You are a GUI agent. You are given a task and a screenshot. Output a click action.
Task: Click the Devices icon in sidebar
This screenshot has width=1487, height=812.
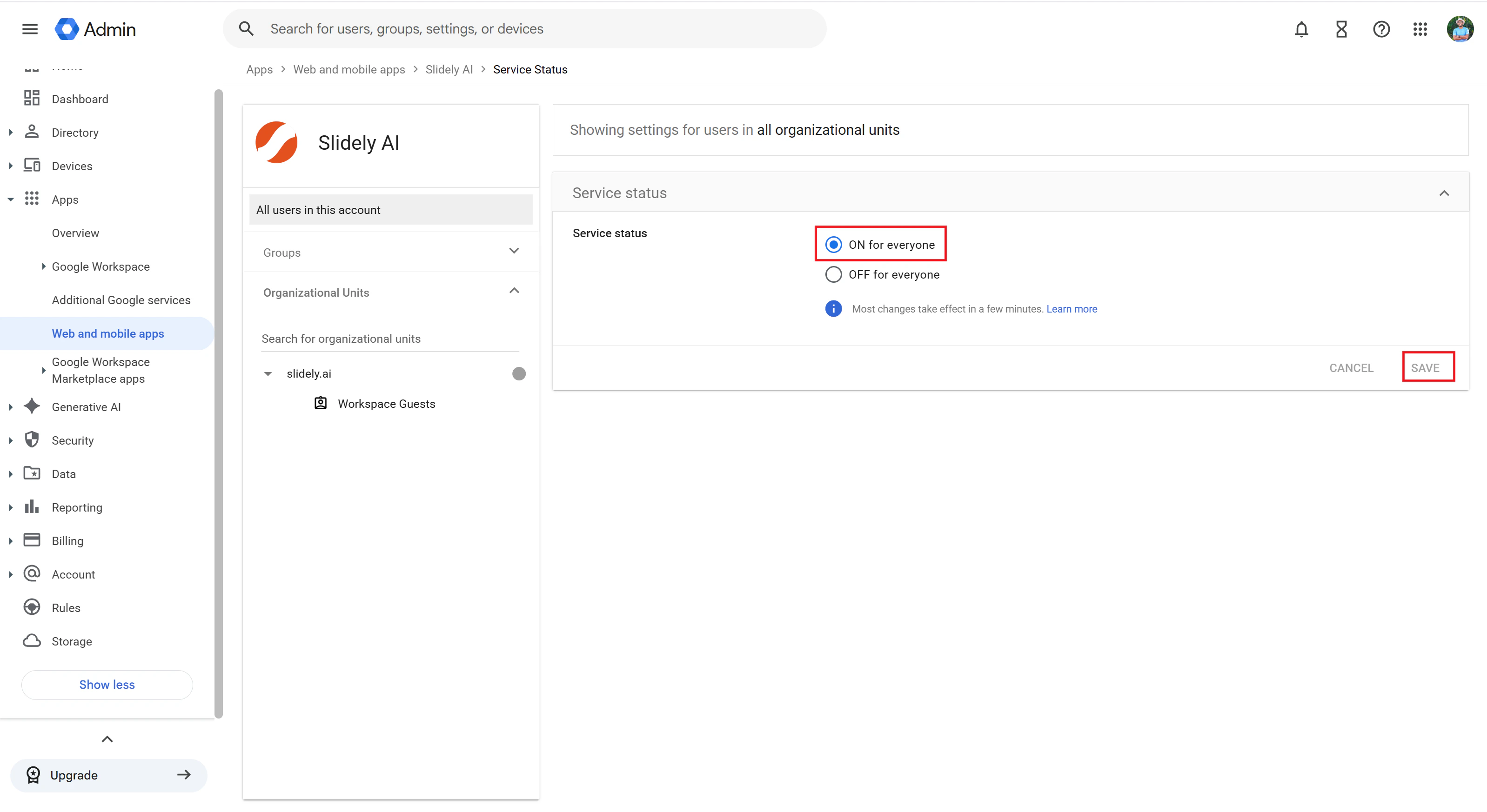(x=32, y=165)
